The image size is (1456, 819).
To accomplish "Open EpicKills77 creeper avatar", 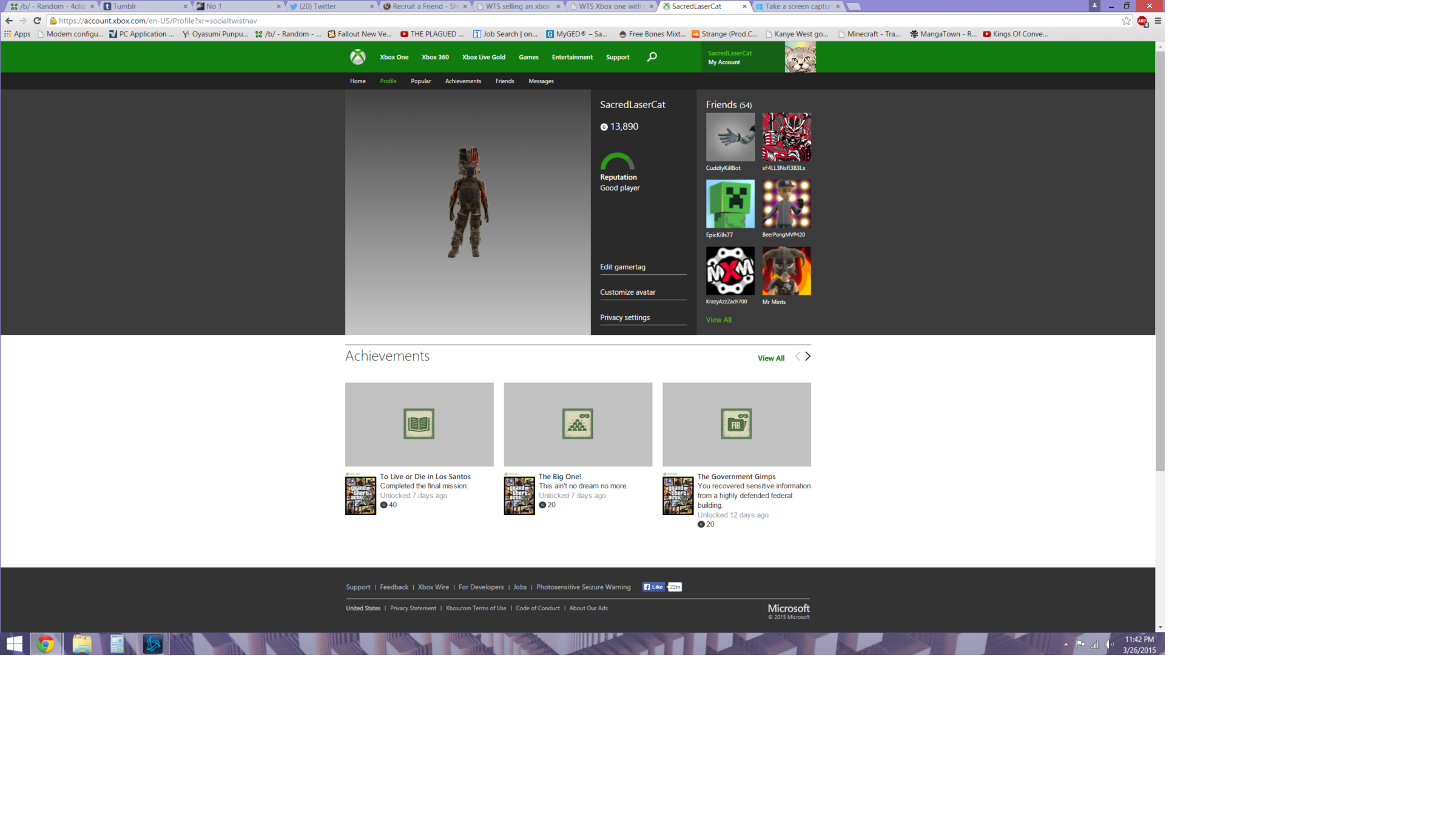I will [x=730, y=204].
